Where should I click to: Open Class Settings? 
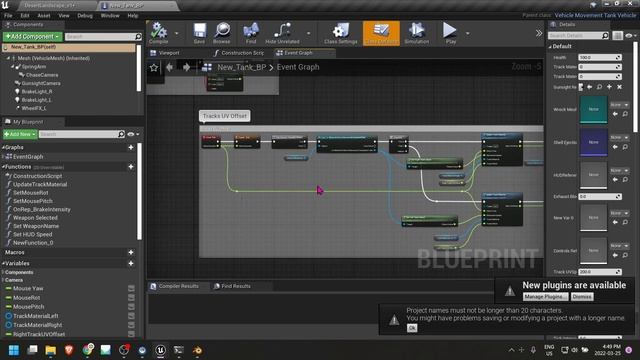click(340, 33)
